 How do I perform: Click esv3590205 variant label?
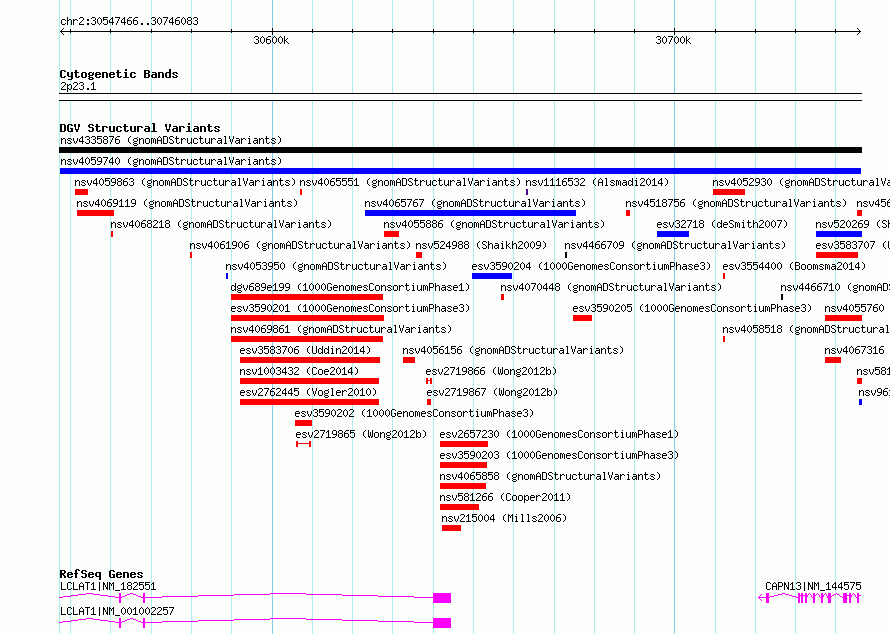(692, 308)
